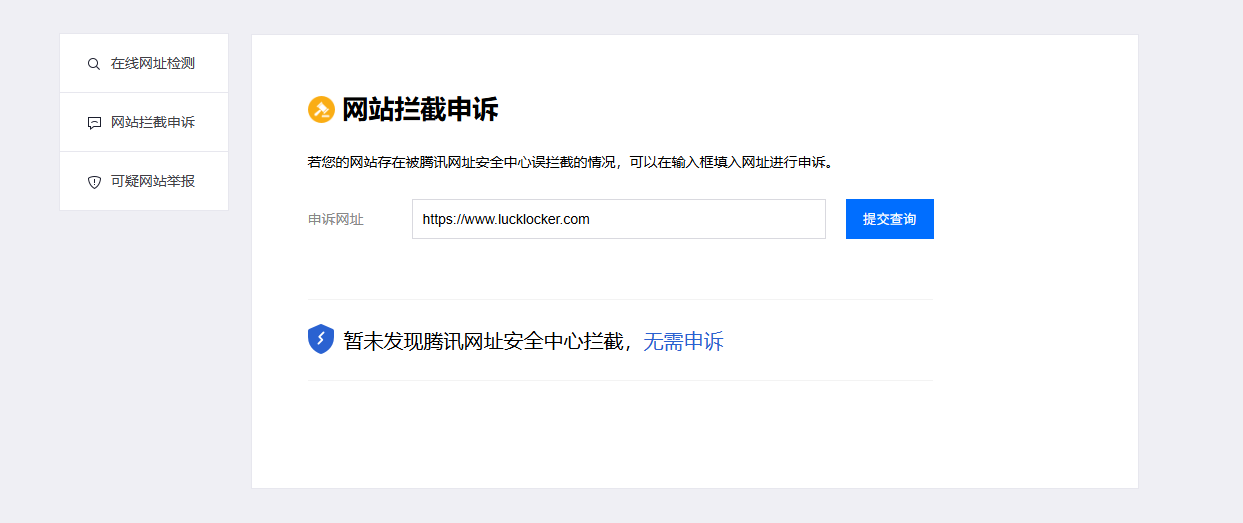Click the 提交查询 button
The width and height of the screenshot is (1243, 523).
click(x=890, y=219)
